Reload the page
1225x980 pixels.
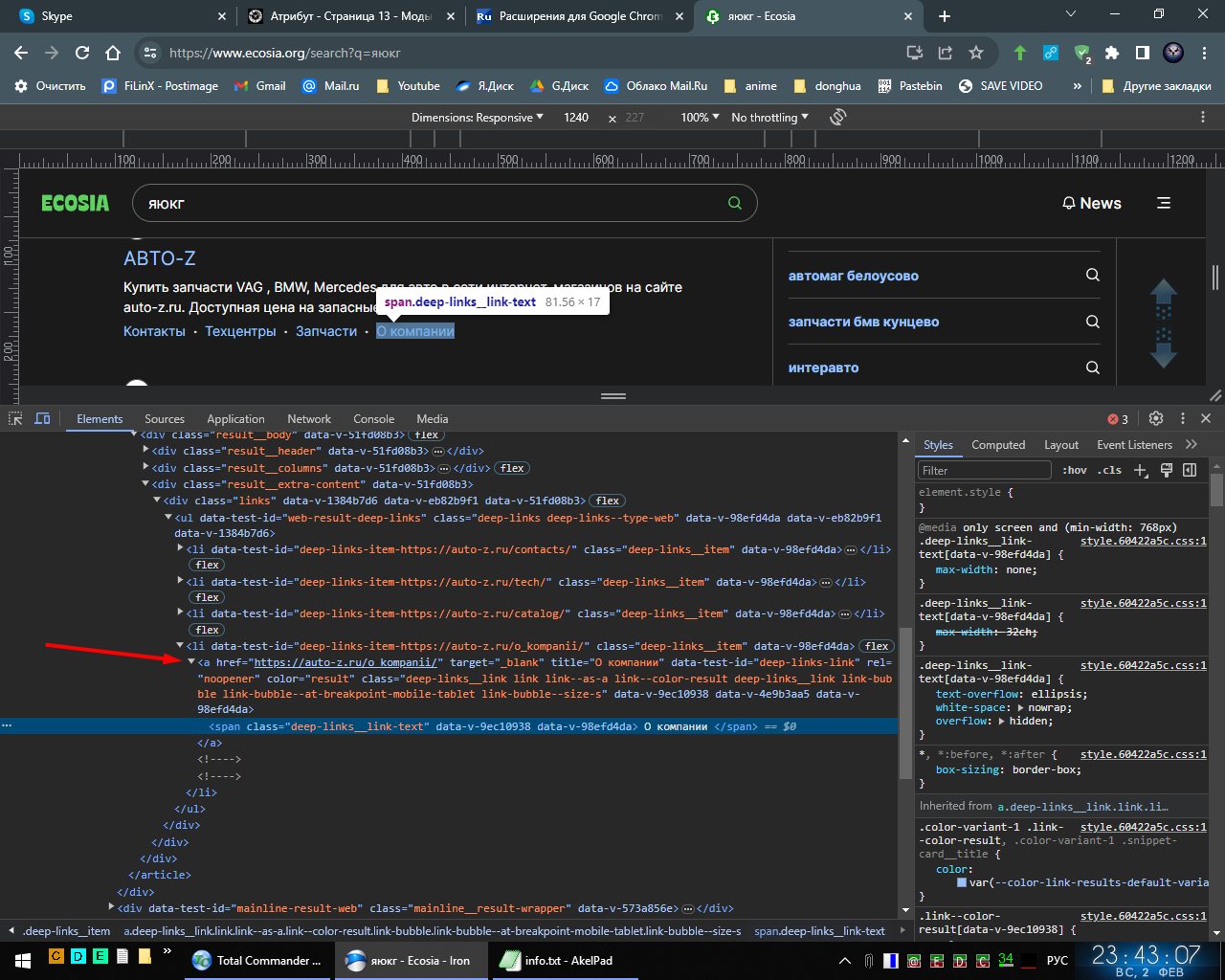pyautogui.click(x=82, y=53)
